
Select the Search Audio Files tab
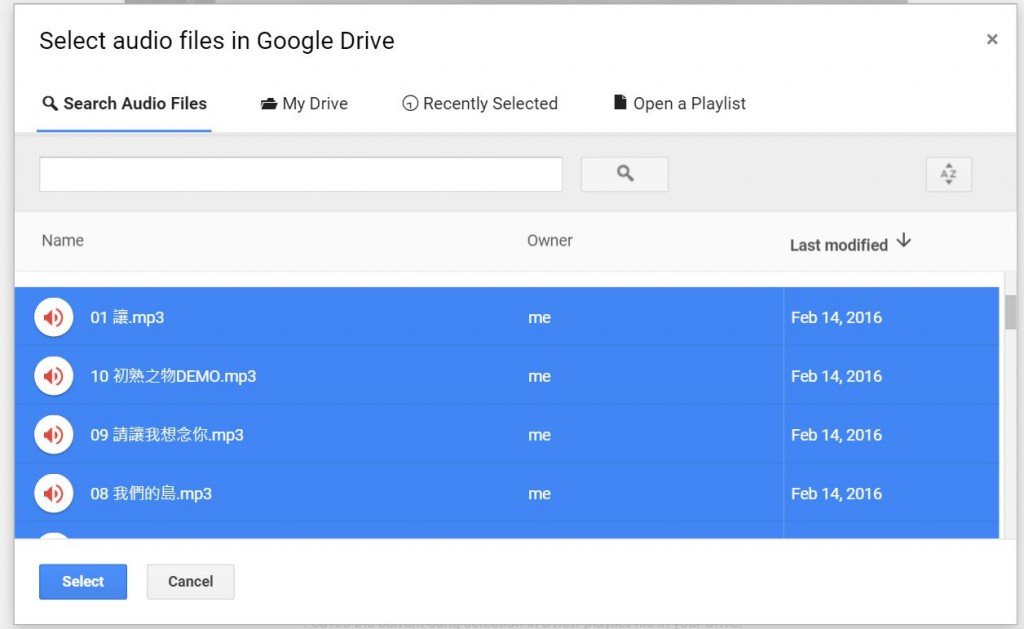pyautogui.click(x=124, y=103)
